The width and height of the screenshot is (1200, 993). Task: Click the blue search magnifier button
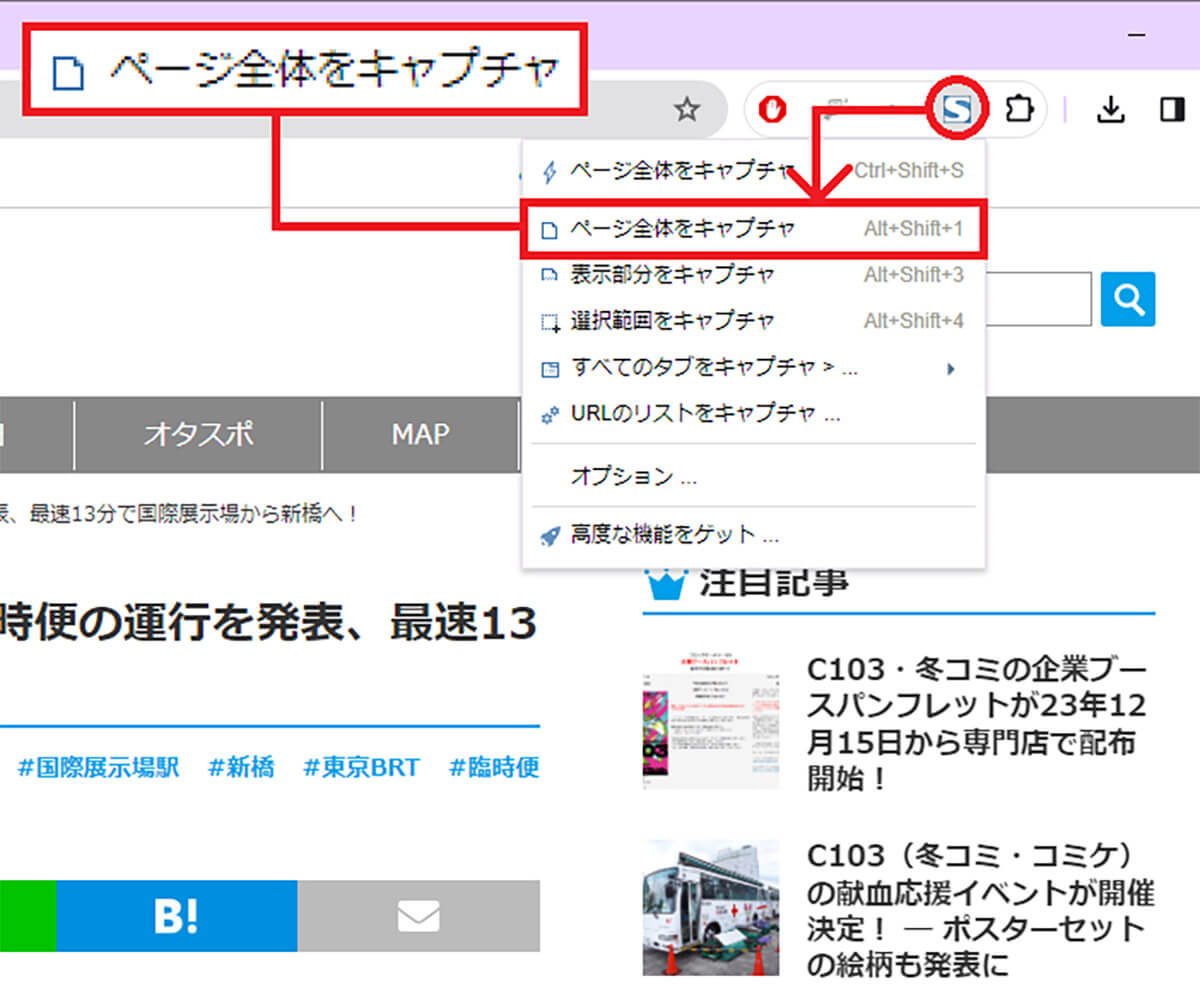[x=1128, y=299]
